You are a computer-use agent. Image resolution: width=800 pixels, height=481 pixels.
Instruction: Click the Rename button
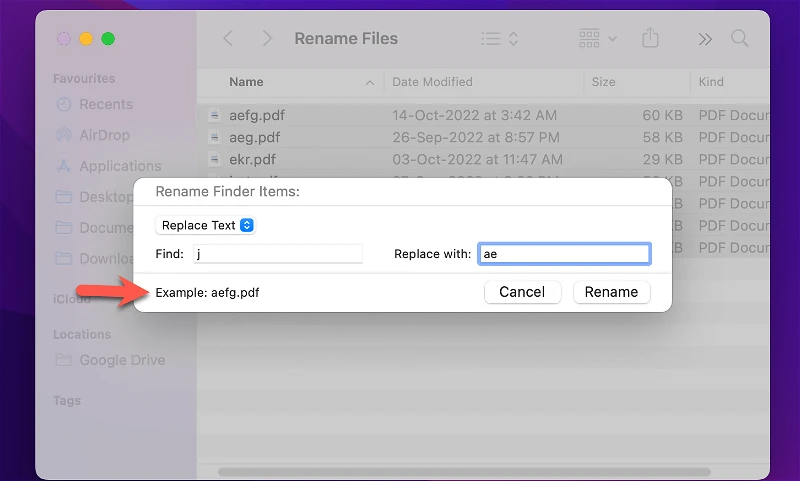pos(611,292)
